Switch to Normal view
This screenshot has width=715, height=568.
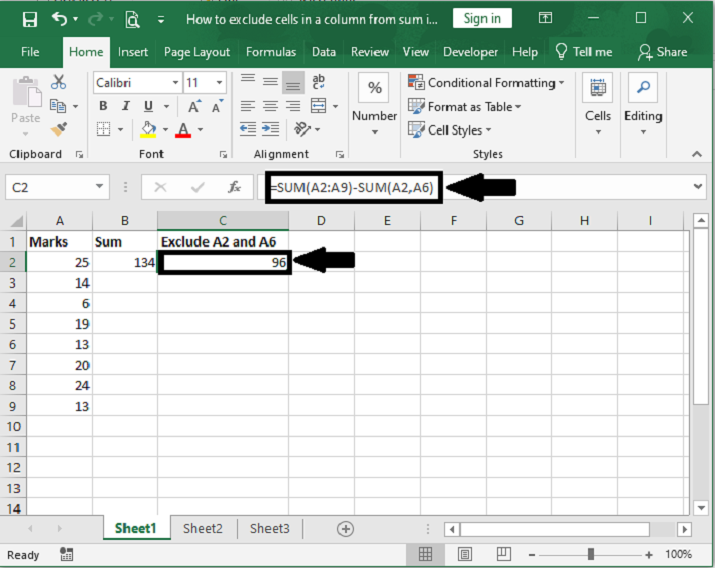pyautogui.click(x=425, y=554)
